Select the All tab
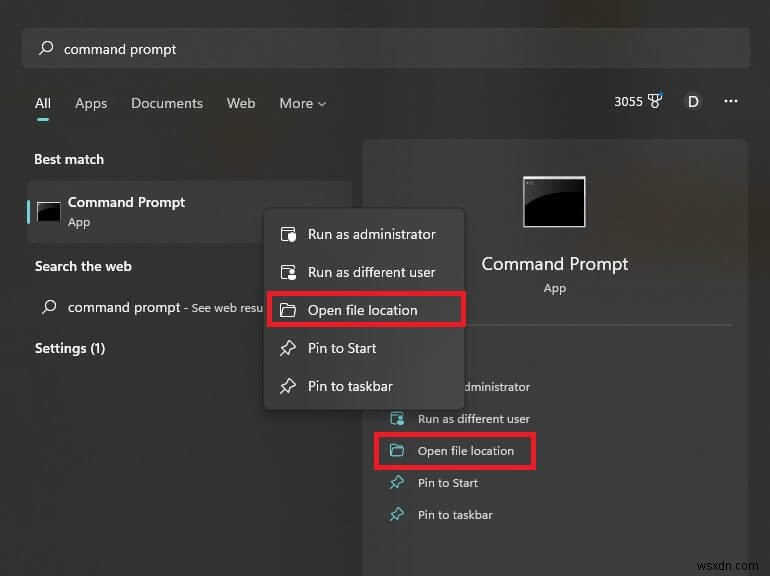 pyautogui.click(x=43, y=103)
